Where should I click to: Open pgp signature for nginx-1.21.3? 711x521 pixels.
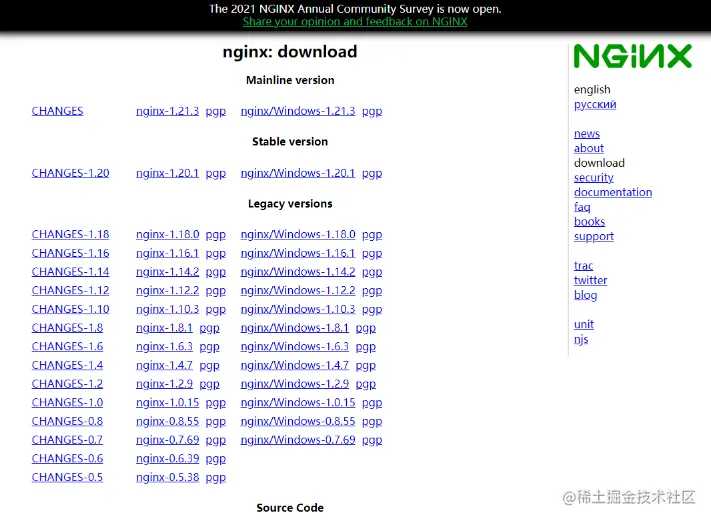(215, 112)
